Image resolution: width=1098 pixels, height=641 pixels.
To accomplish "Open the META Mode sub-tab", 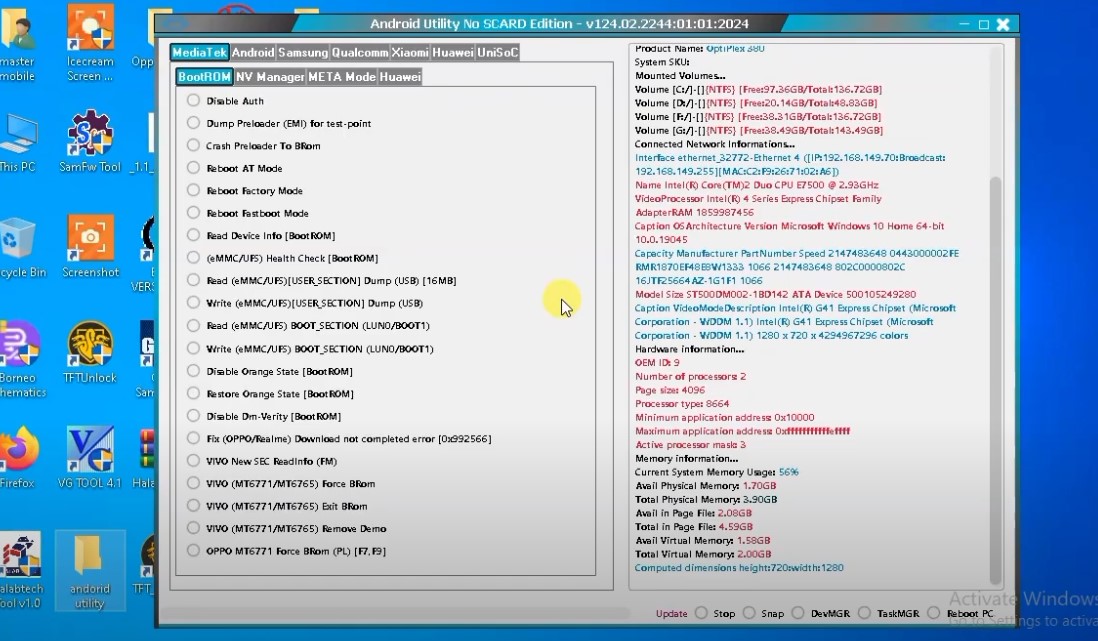I will (342, 76).
